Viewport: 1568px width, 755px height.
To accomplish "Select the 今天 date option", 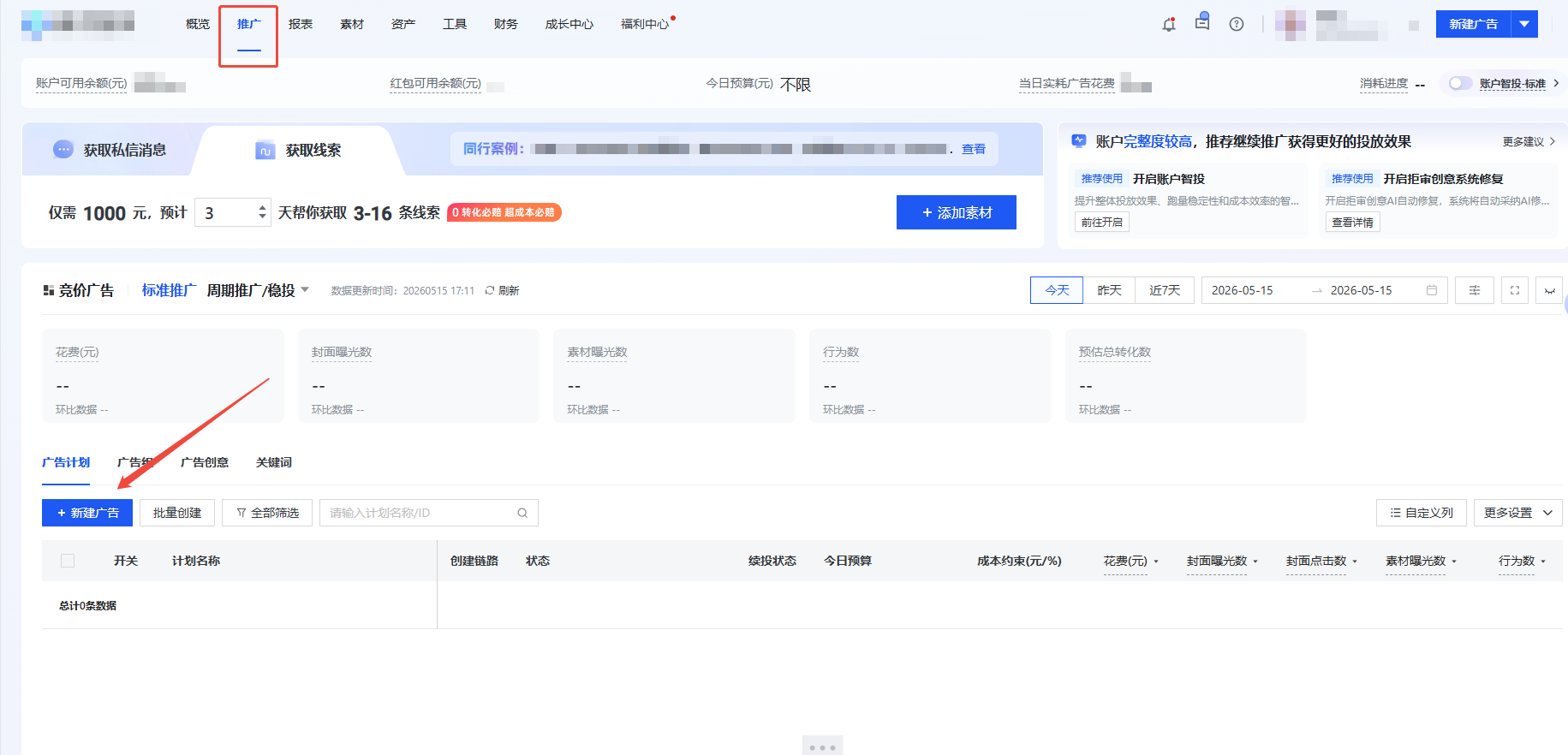I will pyautogui.click(x=1057, y=290).
